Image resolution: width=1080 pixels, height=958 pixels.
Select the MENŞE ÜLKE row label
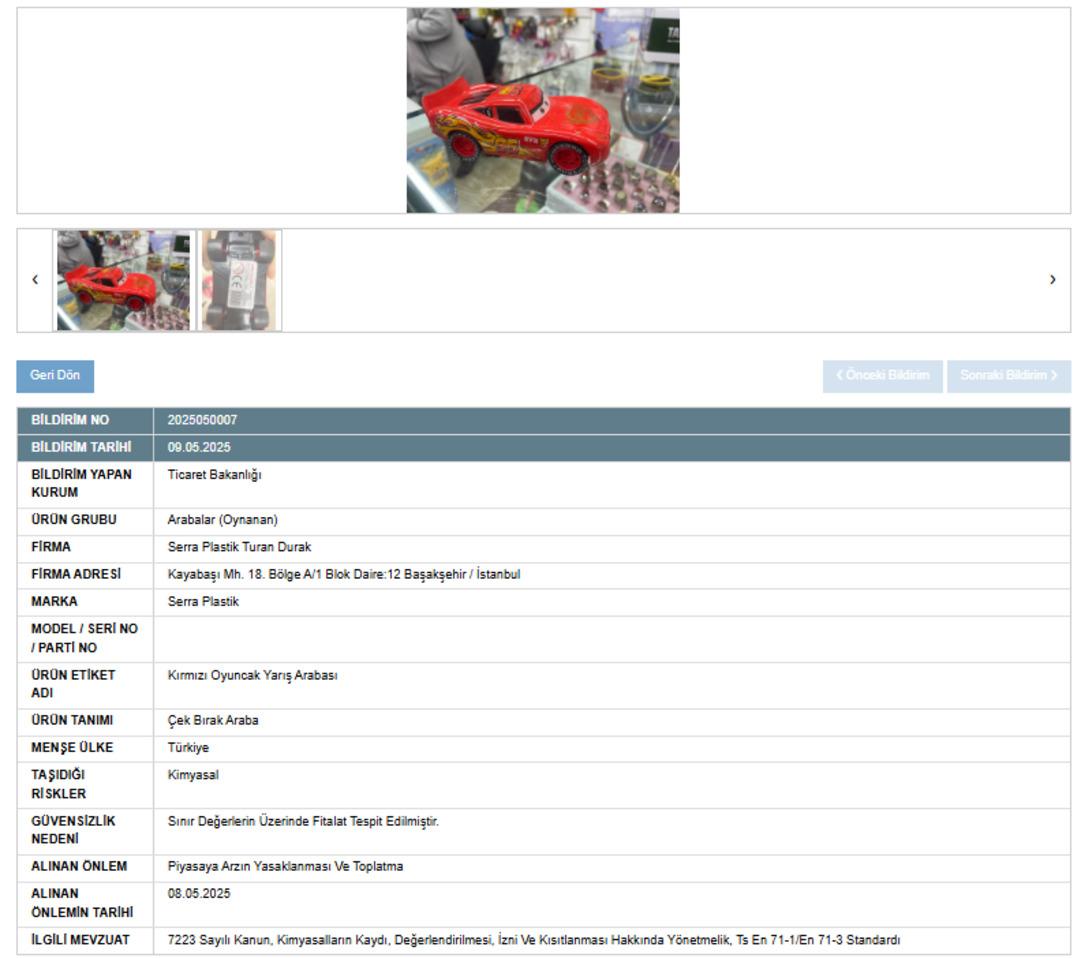point(72,747)
